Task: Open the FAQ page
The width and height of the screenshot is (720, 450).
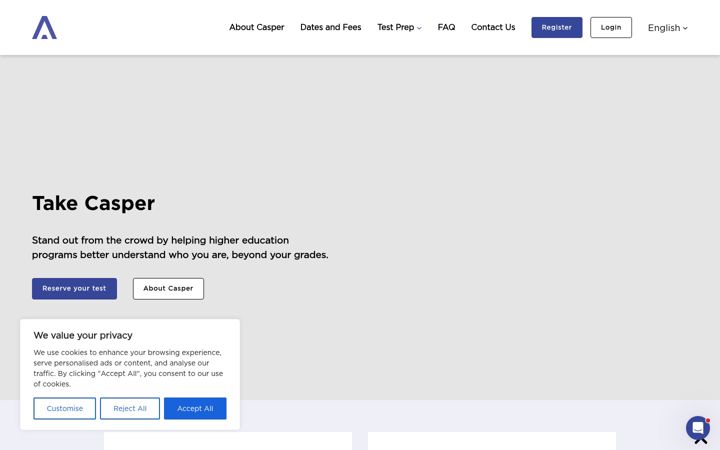Action: coord(446,27)
